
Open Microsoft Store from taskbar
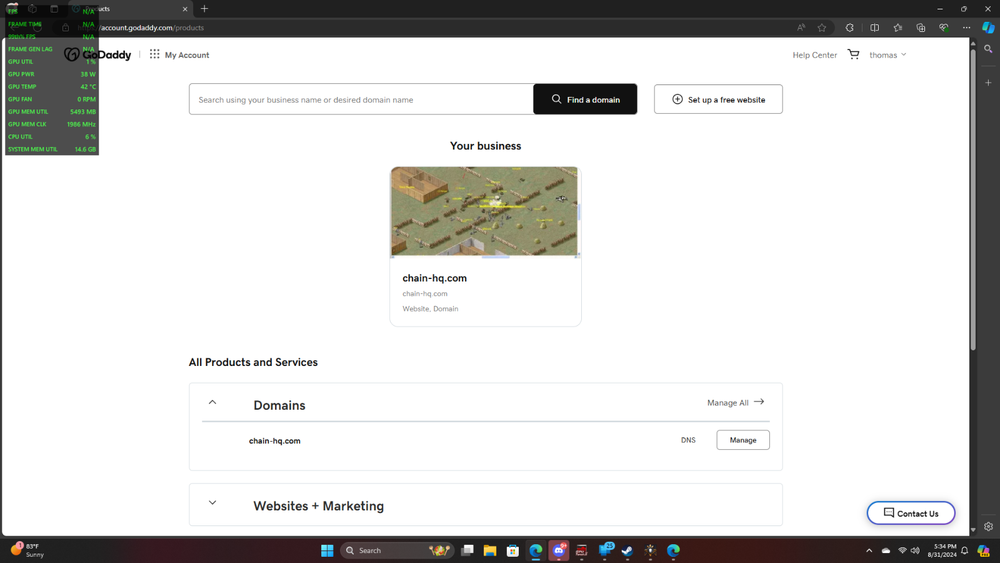pyautogui.click(x=513, y=550)
